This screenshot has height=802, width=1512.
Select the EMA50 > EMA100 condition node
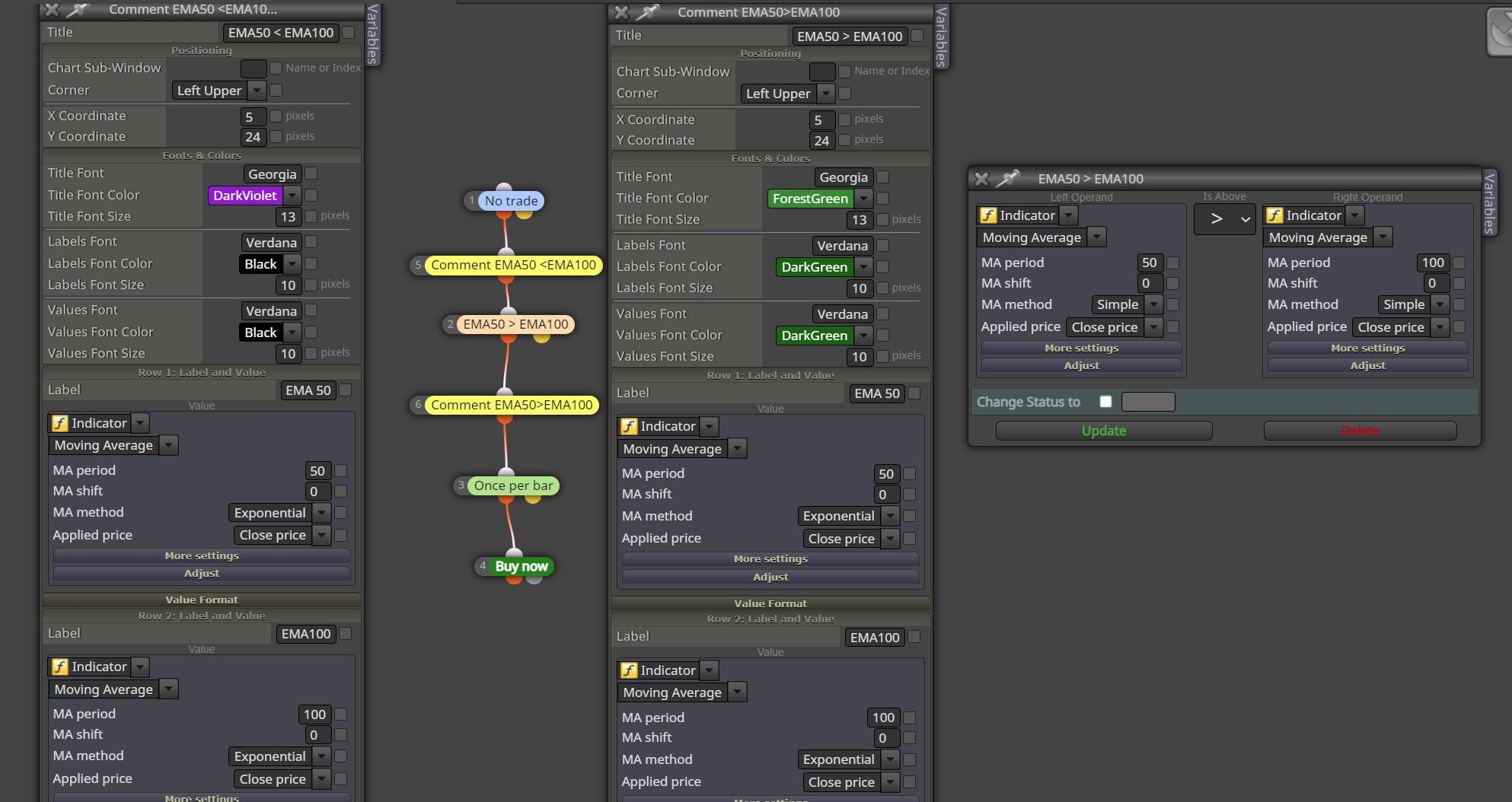515,324
